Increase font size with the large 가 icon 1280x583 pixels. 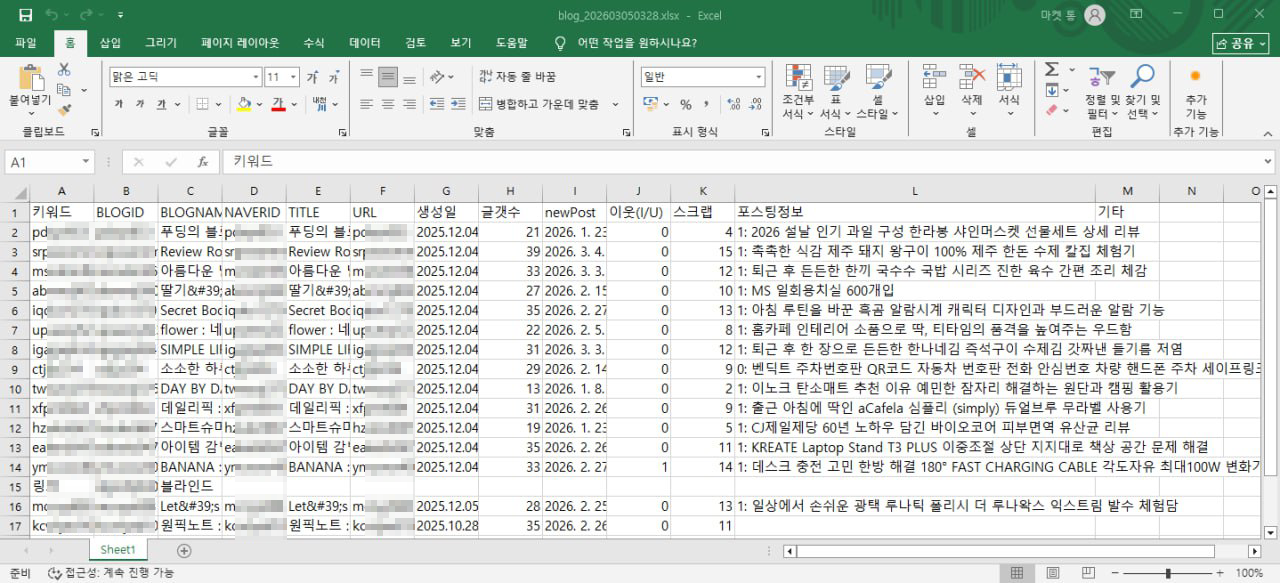click(312, 77)
